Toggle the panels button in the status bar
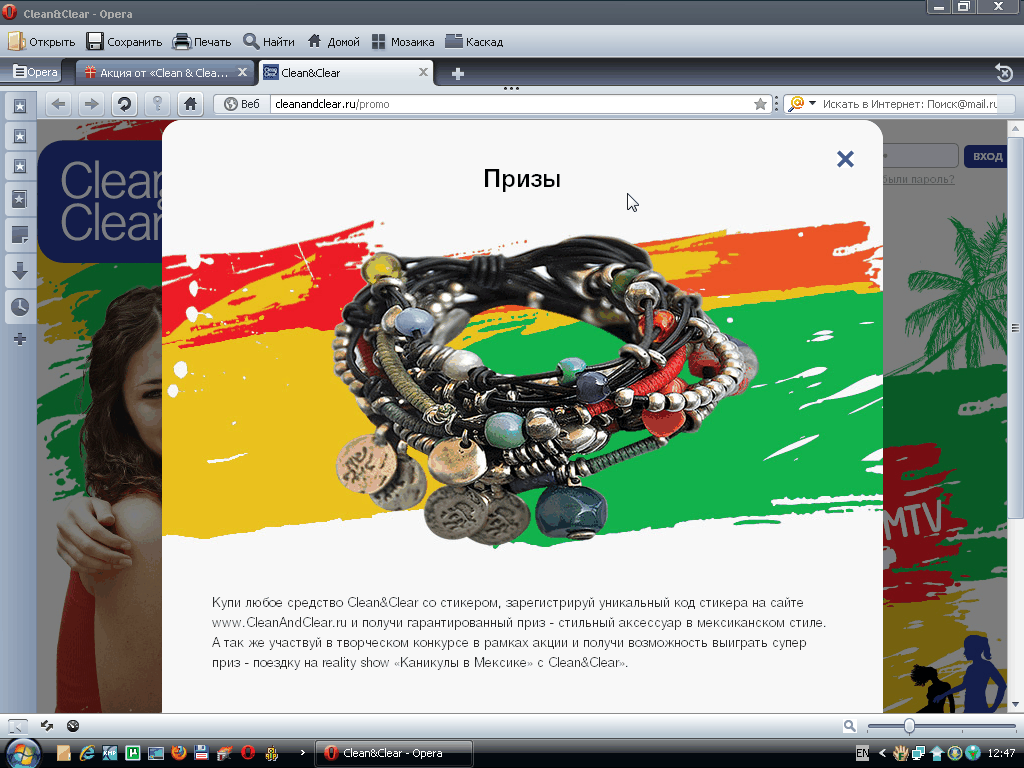 [x=18, y=726]
